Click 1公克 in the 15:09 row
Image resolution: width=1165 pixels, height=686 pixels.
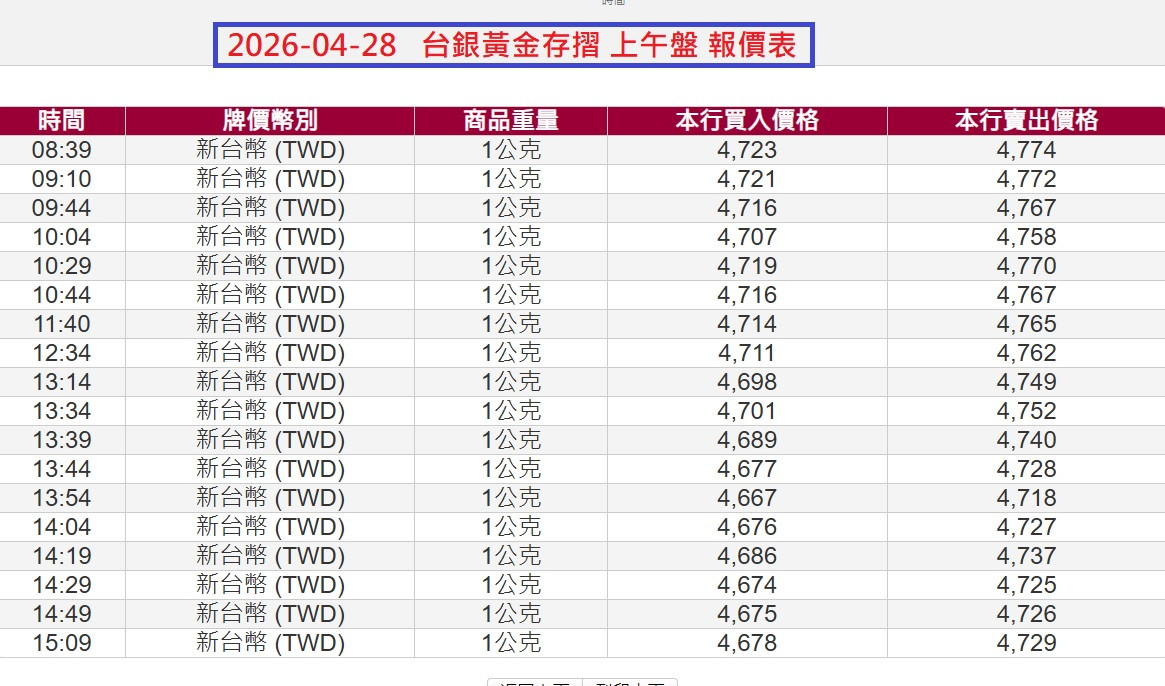511,643
